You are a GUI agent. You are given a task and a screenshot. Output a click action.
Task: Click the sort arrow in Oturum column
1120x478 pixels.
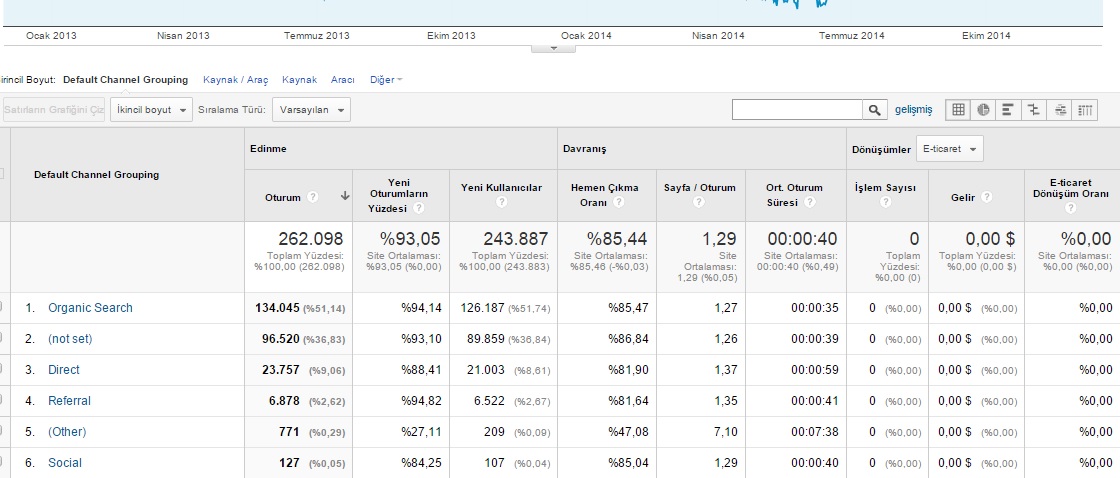(x=345, y=197)
